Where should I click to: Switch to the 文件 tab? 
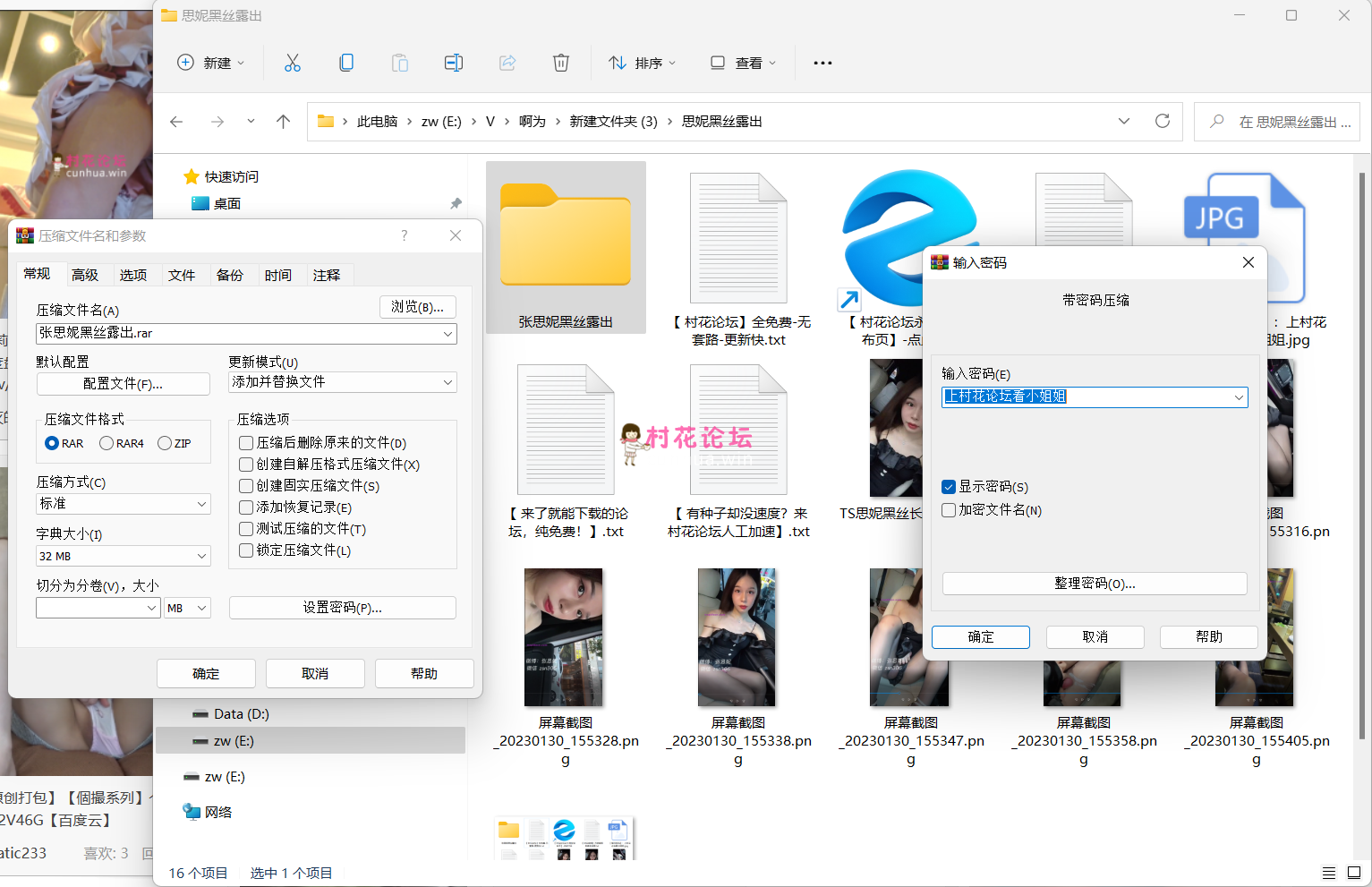point(182,275)
